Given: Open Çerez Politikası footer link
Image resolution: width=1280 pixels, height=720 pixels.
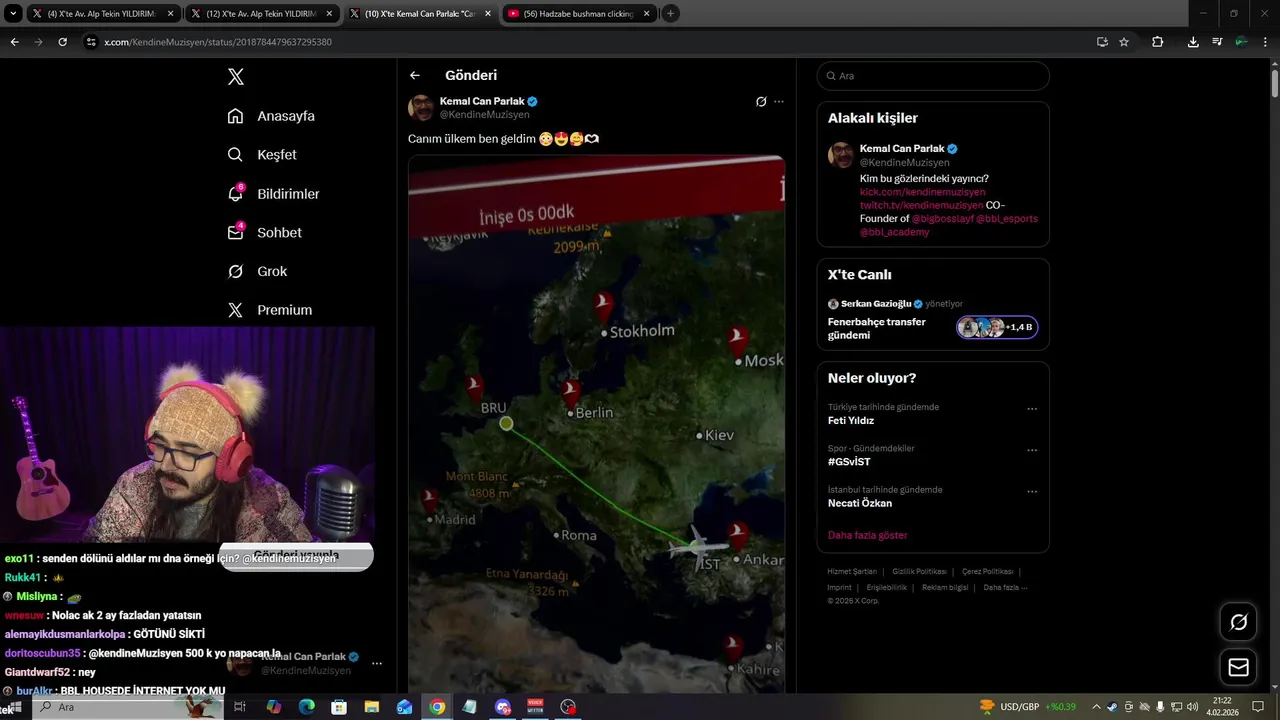Looking at the screenshot, I should [987, 571].
